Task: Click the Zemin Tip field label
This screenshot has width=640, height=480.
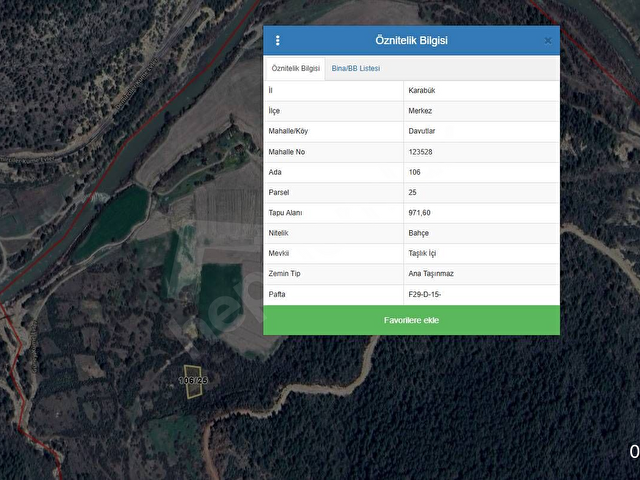Action: (284, 274)
